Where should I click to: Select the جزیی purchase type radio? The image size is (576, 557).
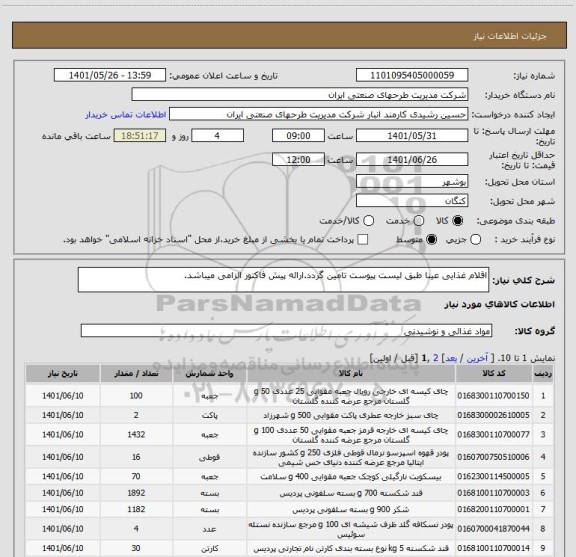click(x=475, y=240)
